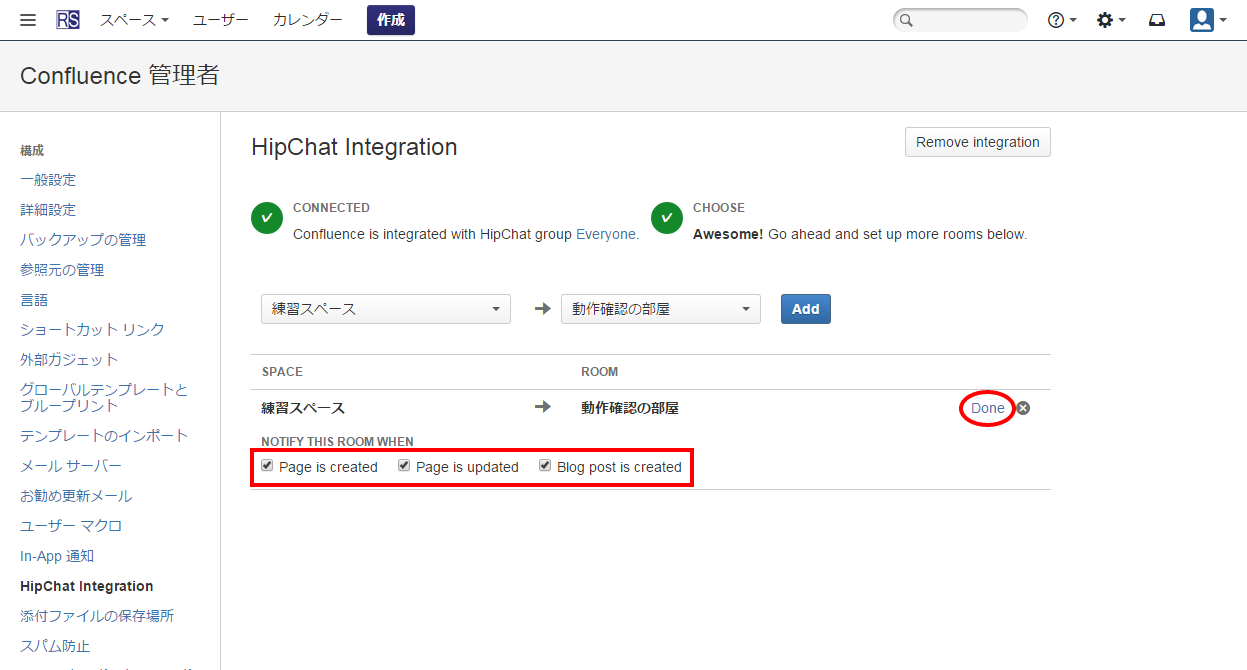Open 一般設定 in the sidebar
Screen dimensions: 1247x670
[48, 180]
